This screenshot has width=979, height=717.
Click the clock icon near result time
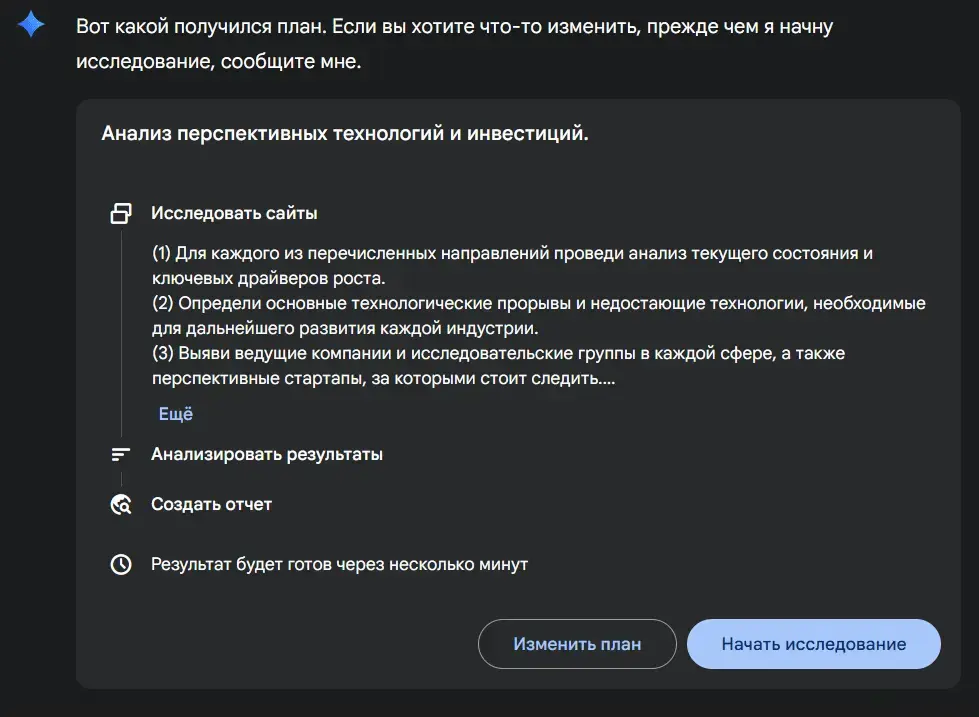pyautogui.click(x=121, y=565)
